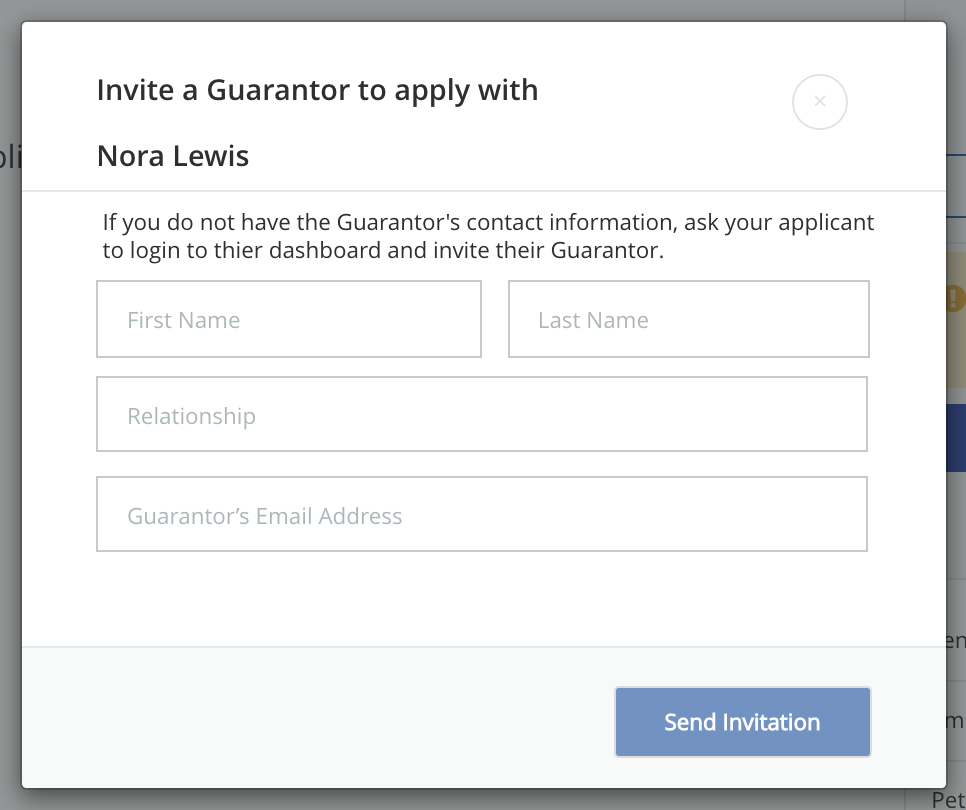Click the applicant name Nora Lewis

[x=173, y=156]
